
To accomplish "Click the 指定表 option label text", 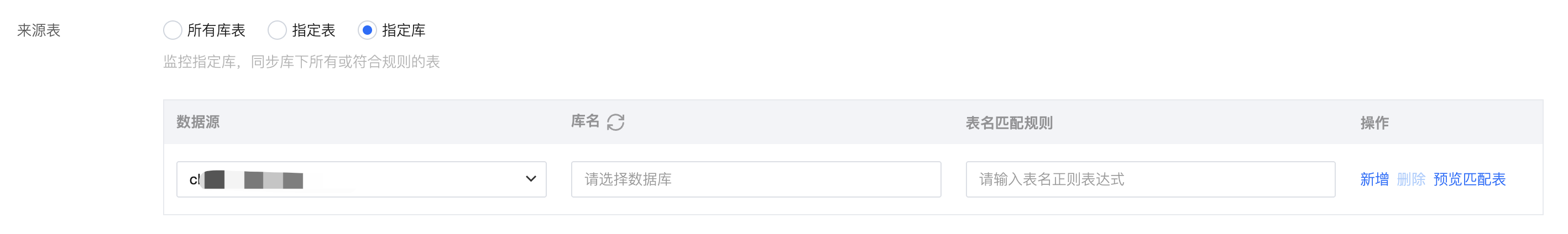I will (313, 30).
